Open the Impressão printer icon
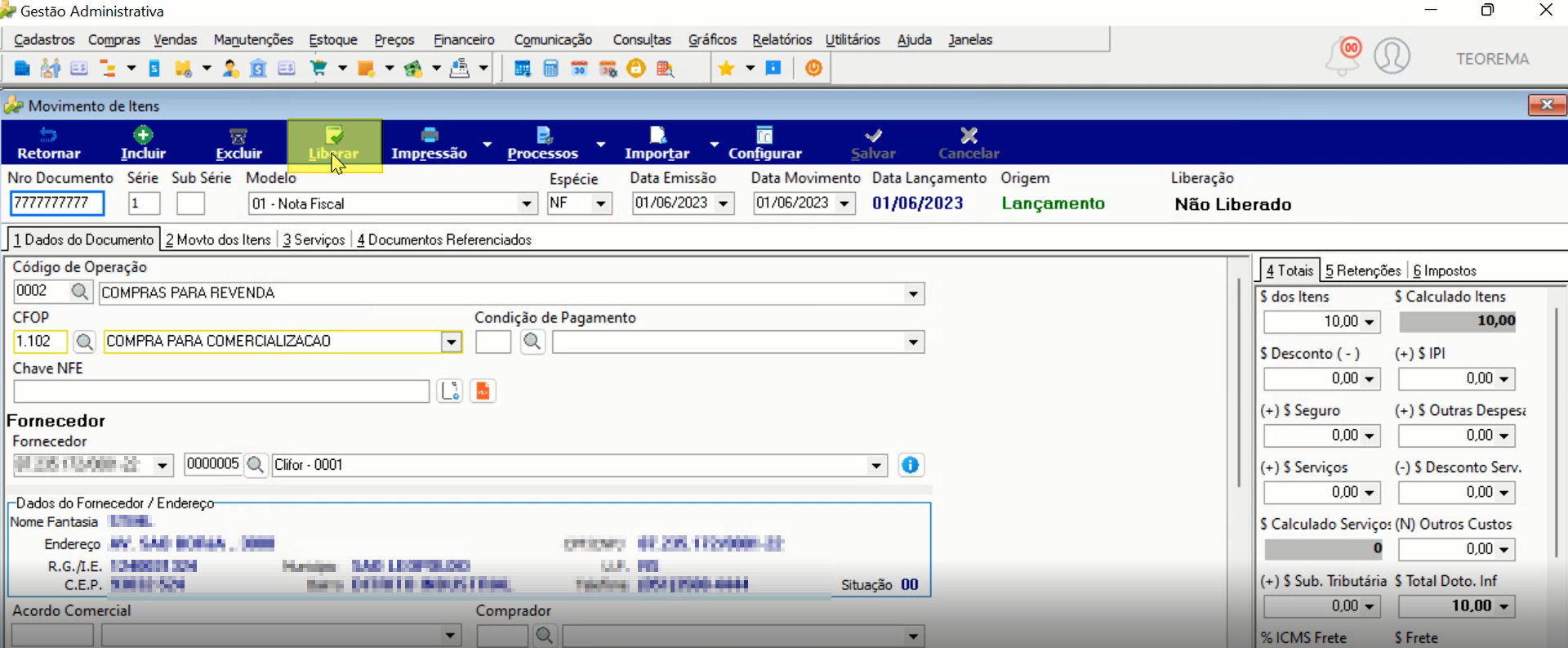The height and width of the screenshot is (648, 1568). tap(430, 135)
